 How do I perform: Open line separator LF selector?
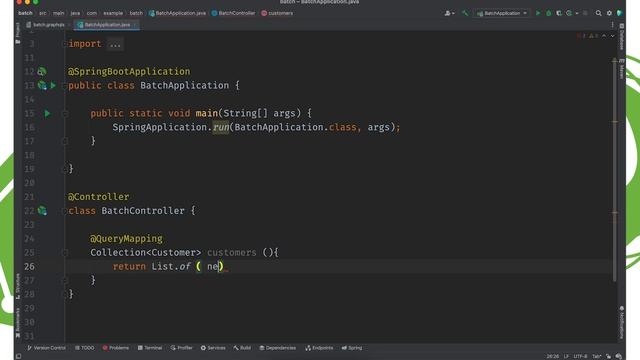(566, 356)
